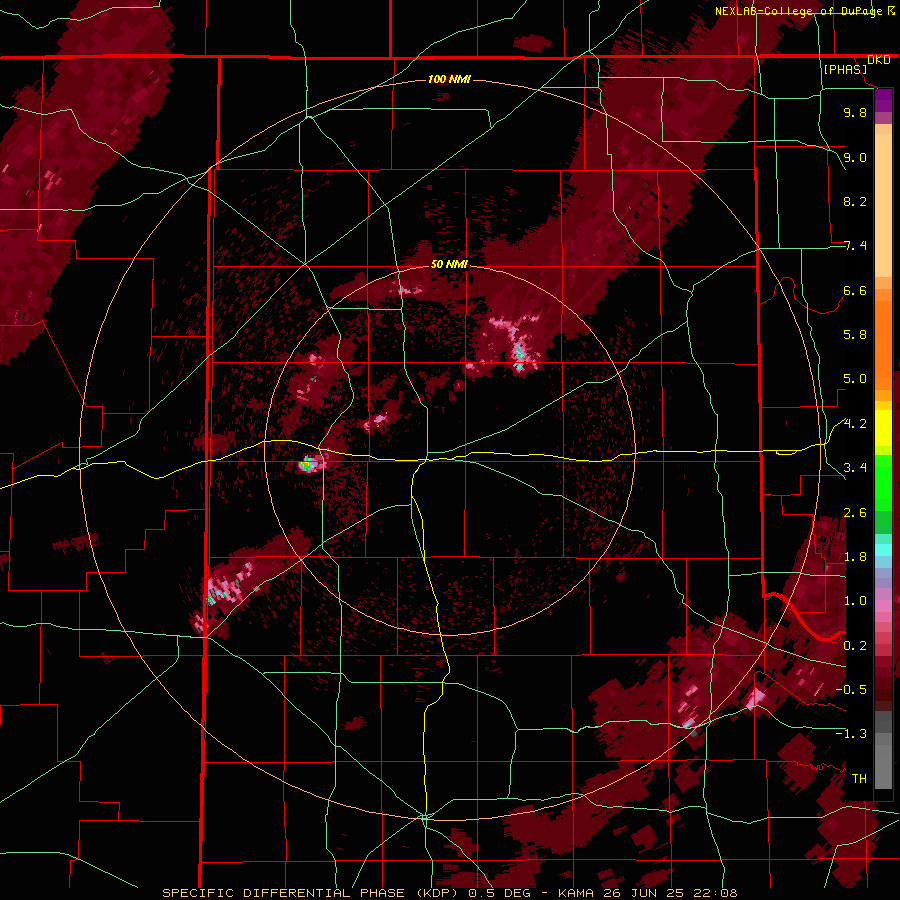Click the 8.2 scale value
This screenshot has width=900, height=900.
click(x=855, y=201)
